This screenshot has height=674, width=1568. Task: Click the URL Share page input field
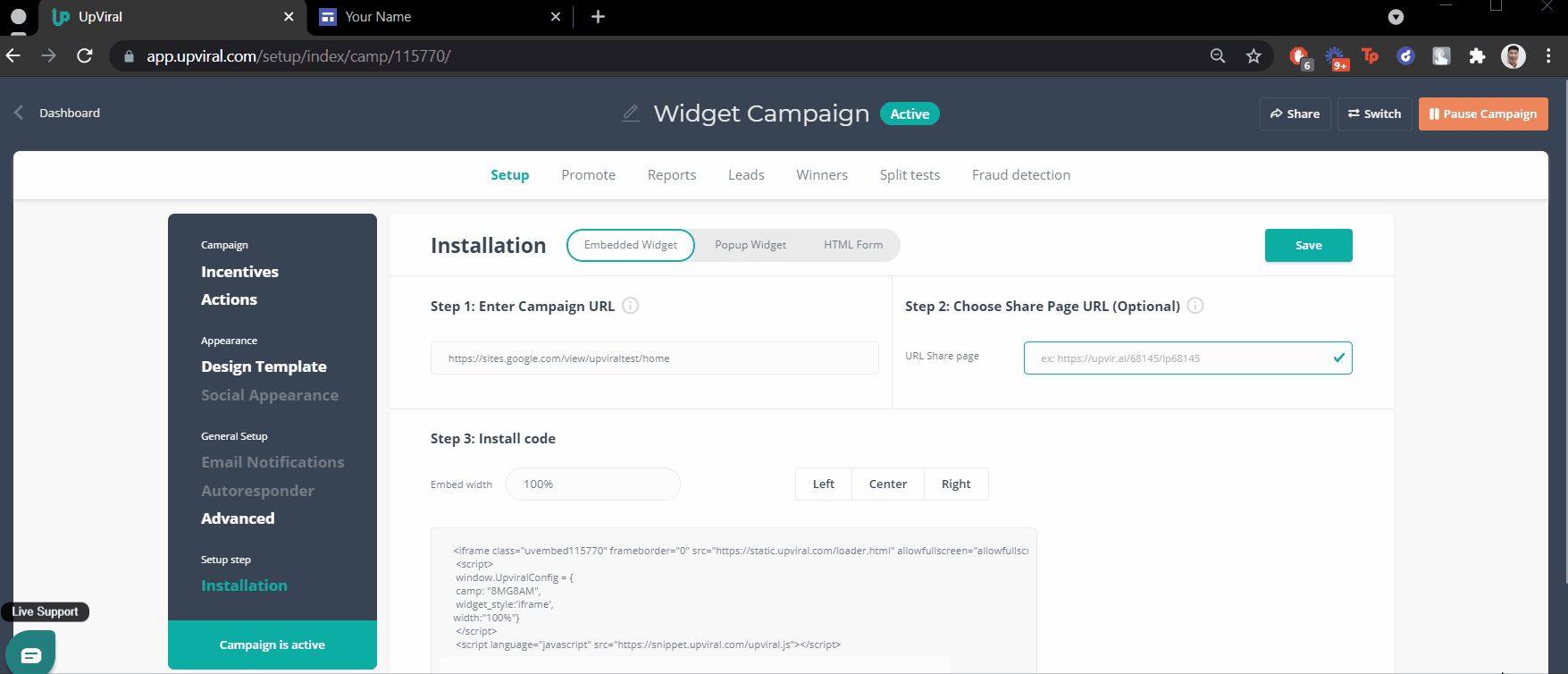1187,358
